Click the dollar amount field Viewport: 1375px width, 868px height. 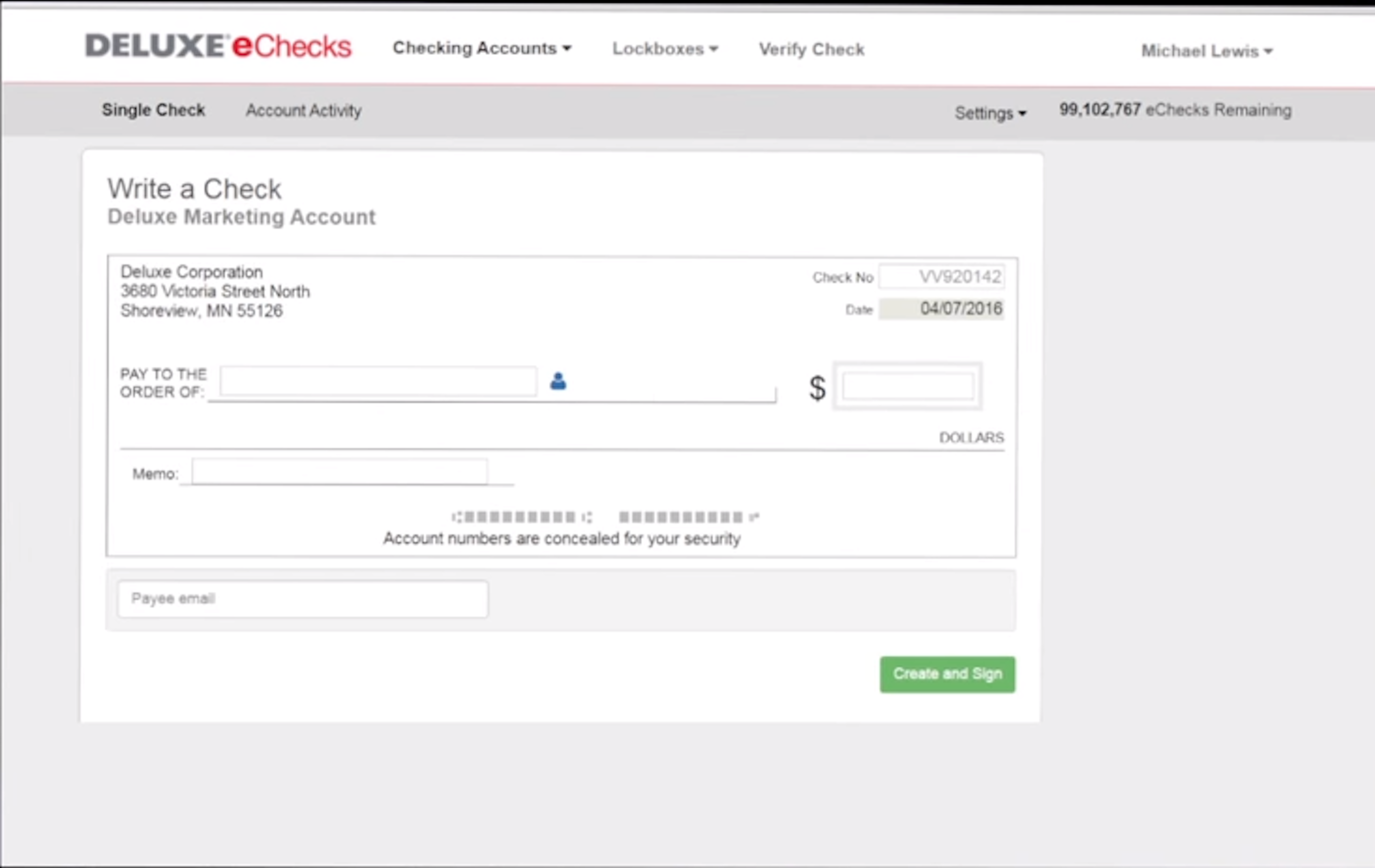click(907, 386)
